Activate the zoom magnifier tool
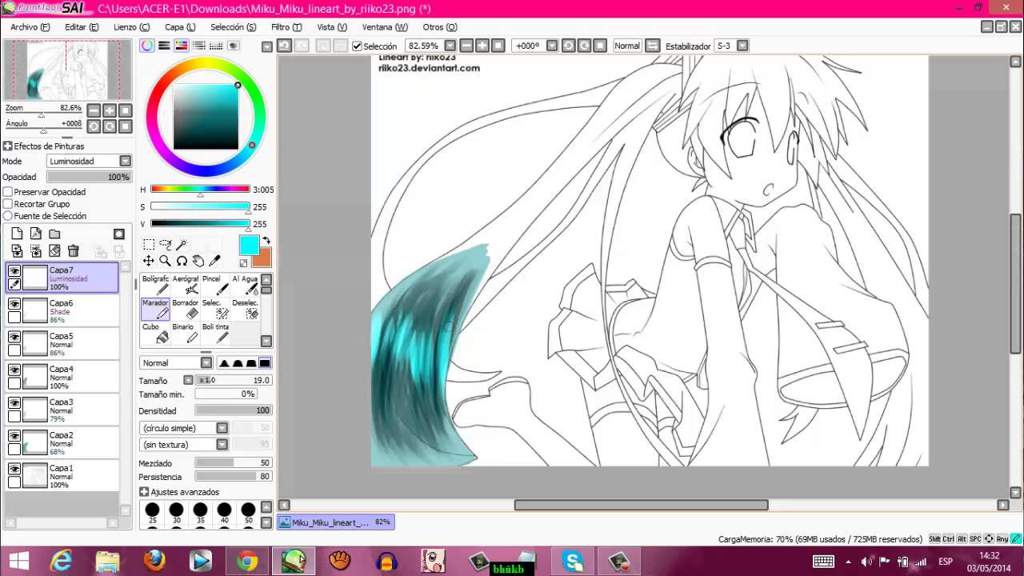The image size is (1024, 576). (165, 261)
